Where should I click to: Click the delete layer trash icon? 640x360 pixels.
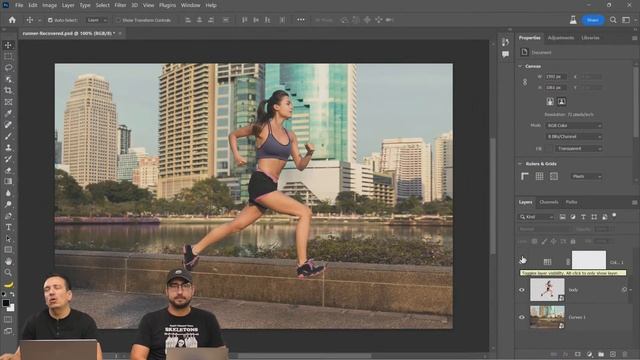coord(625,354)
